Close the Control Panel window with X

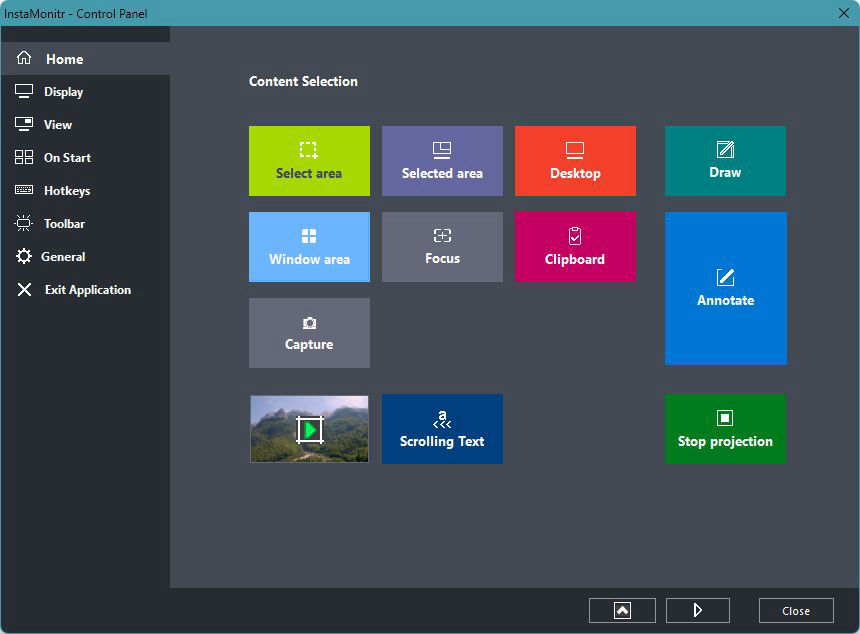pyautogui.click(x=844, y=13)
